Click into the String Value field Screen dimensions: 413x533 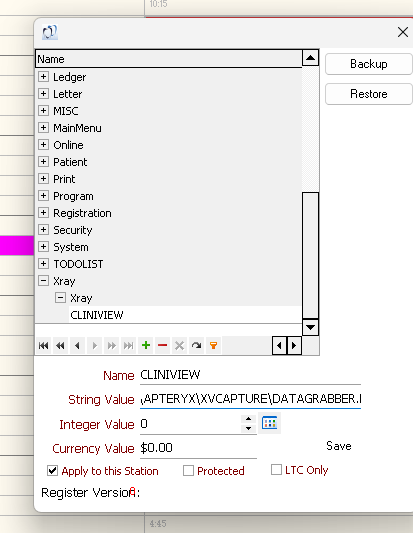click(251, 399)
